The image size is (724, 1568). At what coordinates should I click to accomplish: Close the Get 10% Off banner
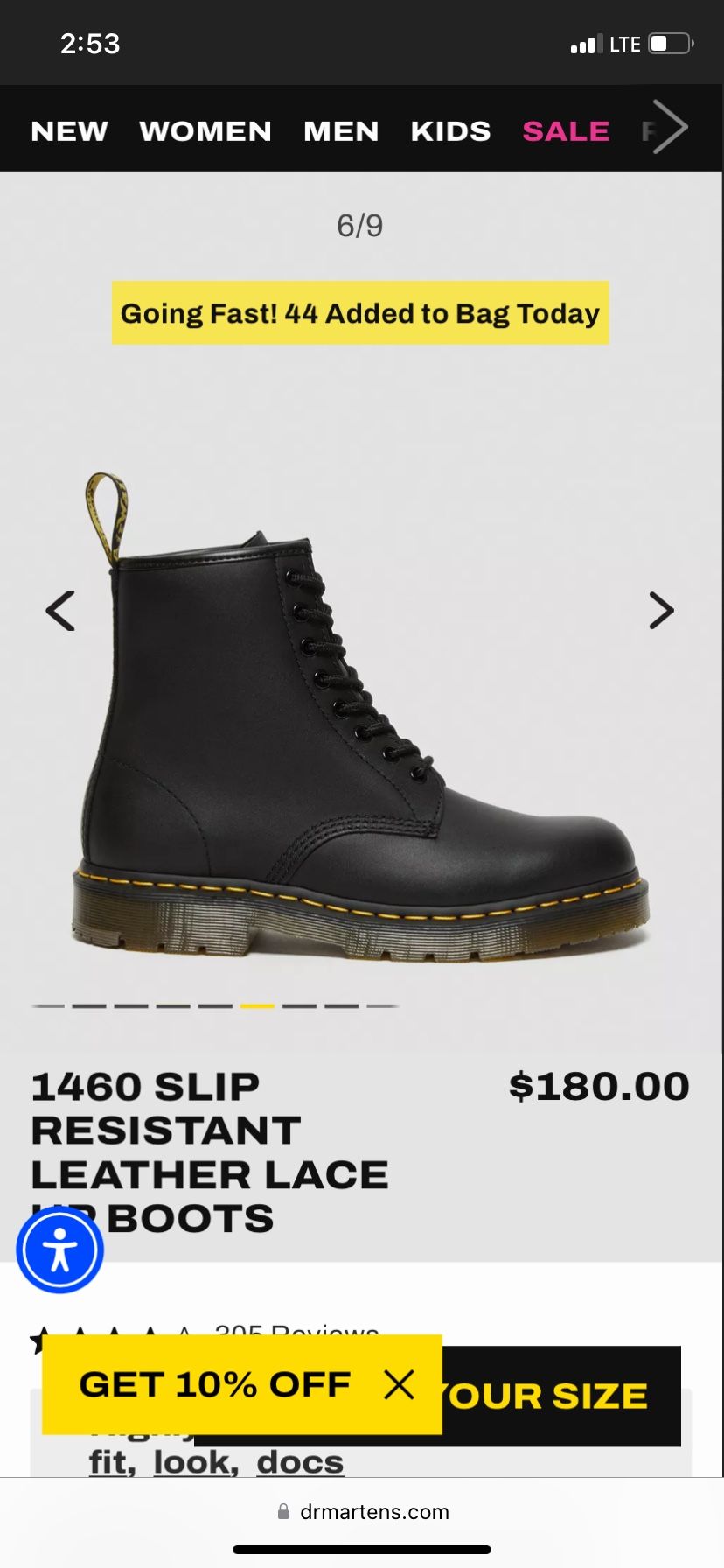pos(399,1384)
